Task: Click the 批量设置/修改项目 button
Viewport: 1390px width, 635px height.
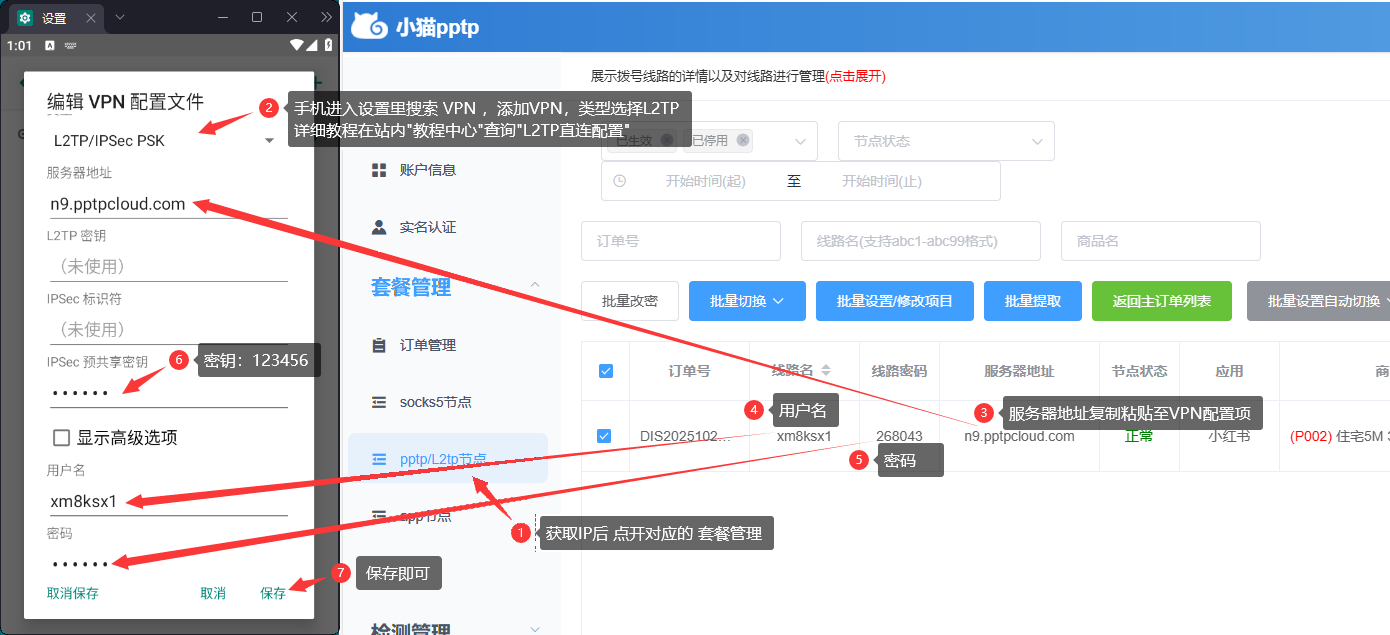Action: pos(895,301)
